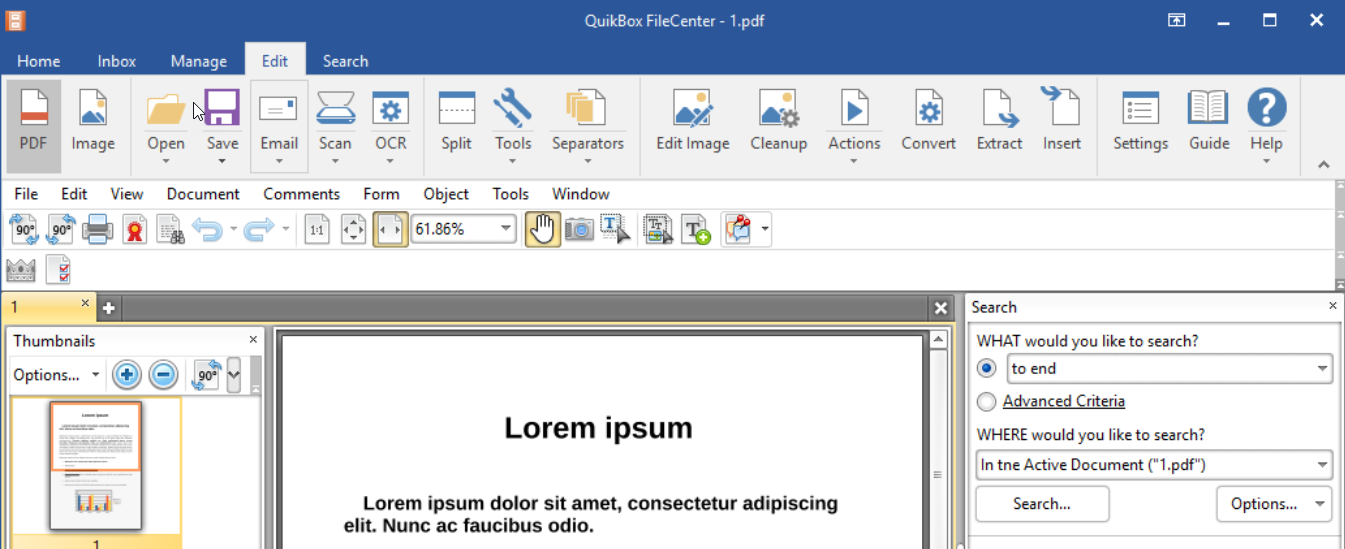Image resolution: width=1345 pixels, height=549 pixels.
Task: Toggle the Fit Width view button
Action: click(390, 230)
